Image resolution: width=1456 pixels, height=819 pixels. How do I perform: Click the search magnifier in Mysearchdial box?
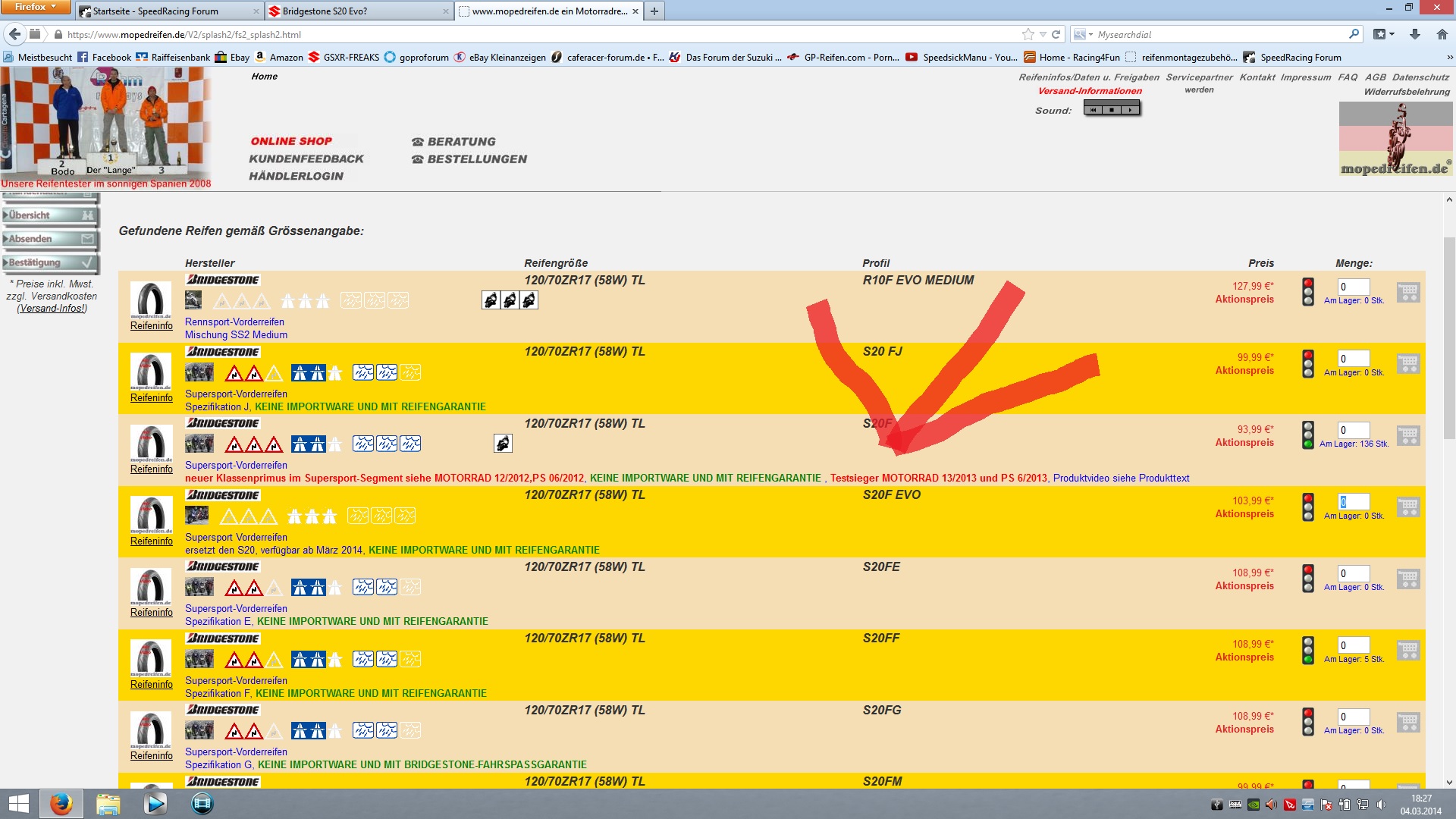click(1354, 34)
